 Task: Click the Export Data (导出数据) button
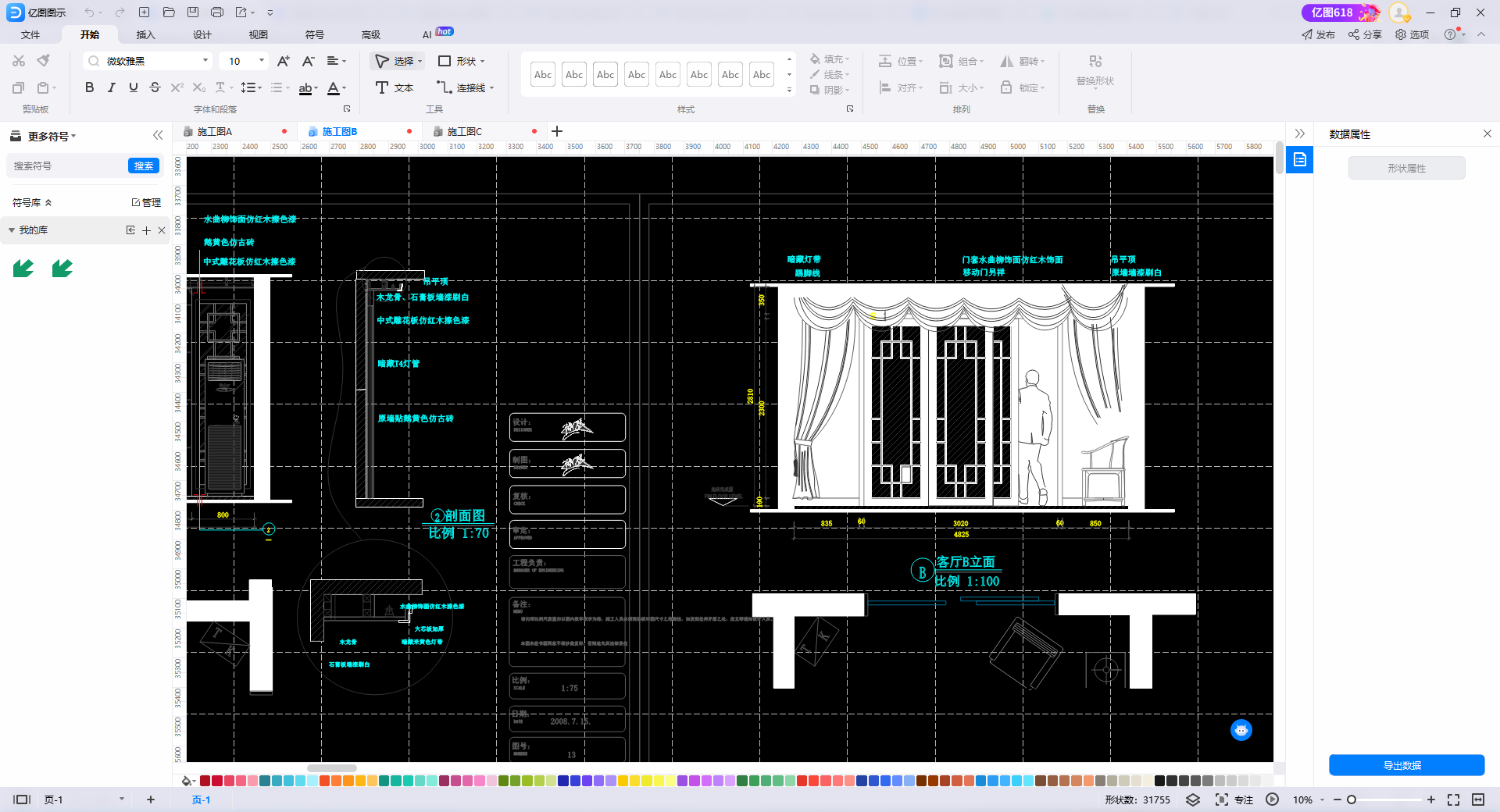tap(1407, 765)
